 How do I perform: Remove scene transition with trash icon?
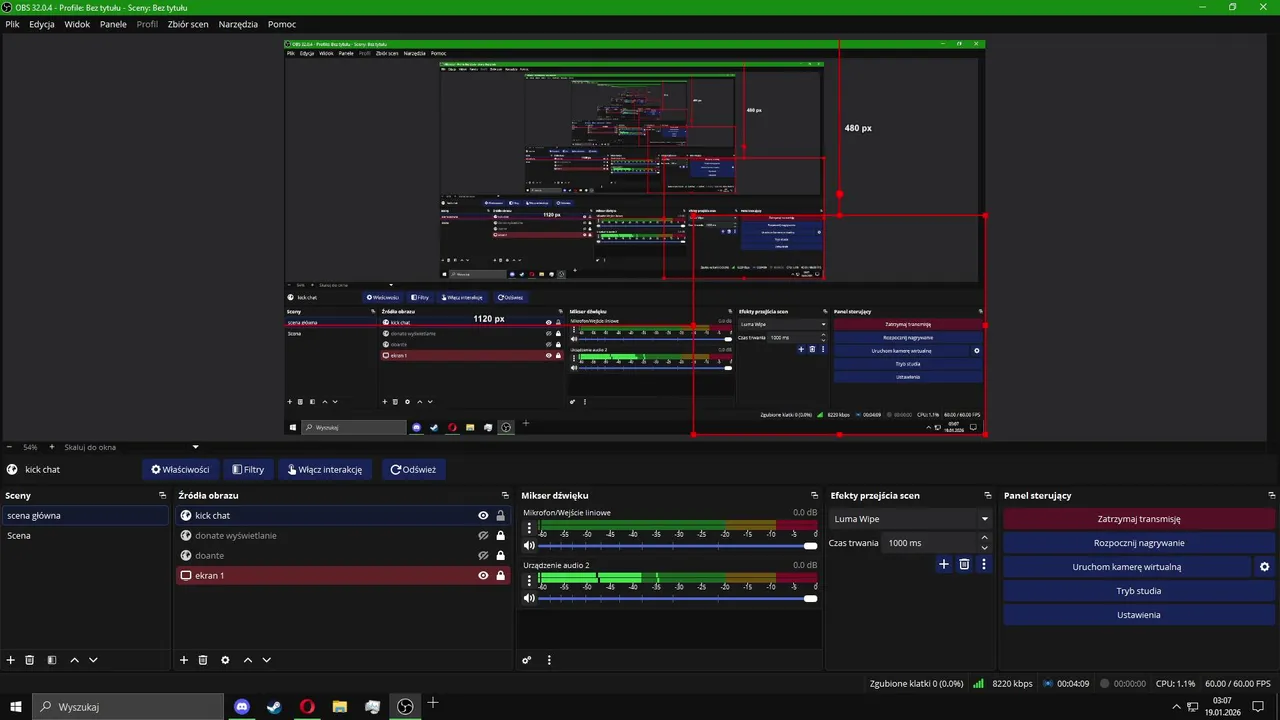coord(964,564)
